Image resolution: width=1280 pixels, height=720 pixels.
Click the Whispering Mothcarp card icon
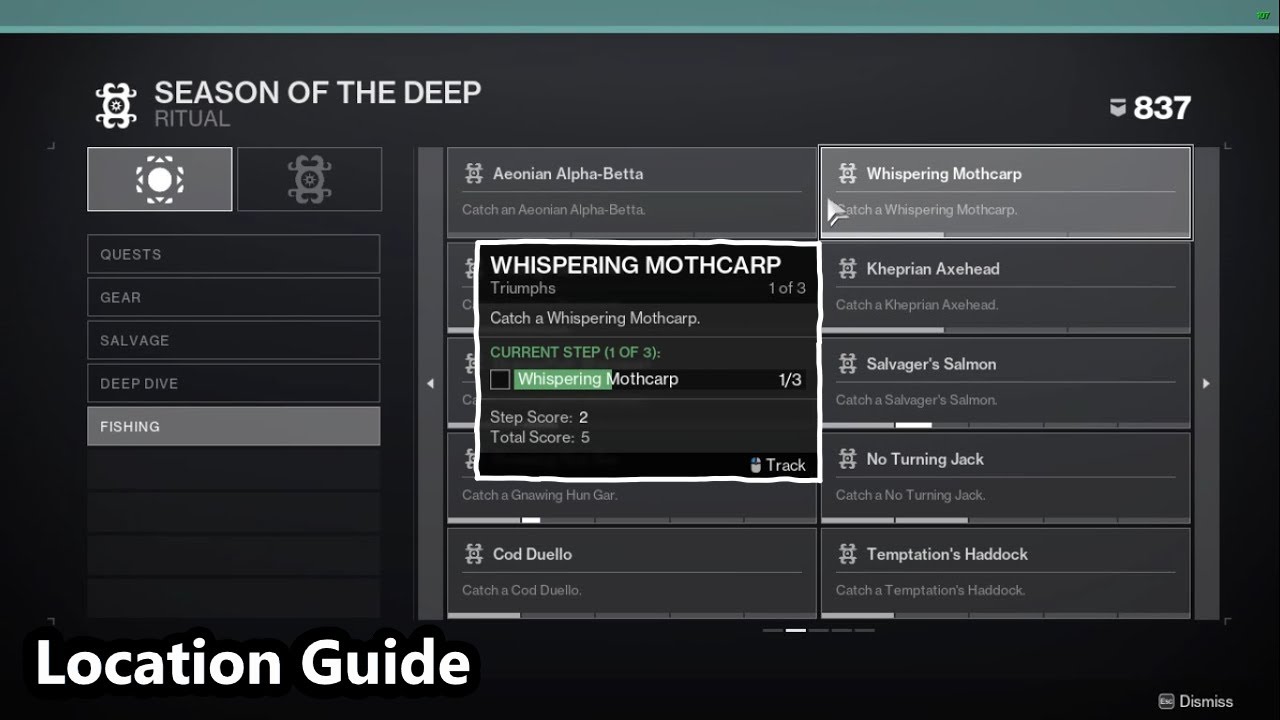pyautogui.click(x=848, y=174)
